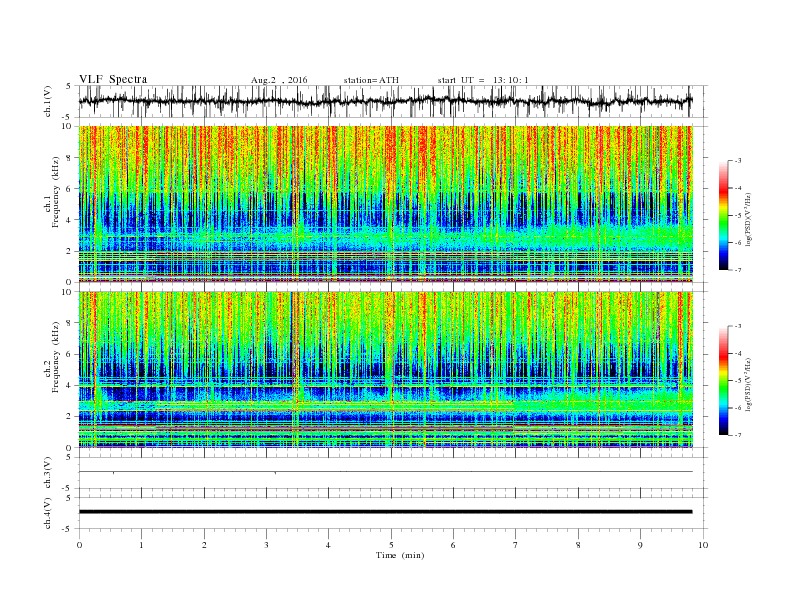The width and height of the screenshot is (792, 612).
Task: Click the "-5" tick on ch.2 colorbar
Action: [738, 380]
